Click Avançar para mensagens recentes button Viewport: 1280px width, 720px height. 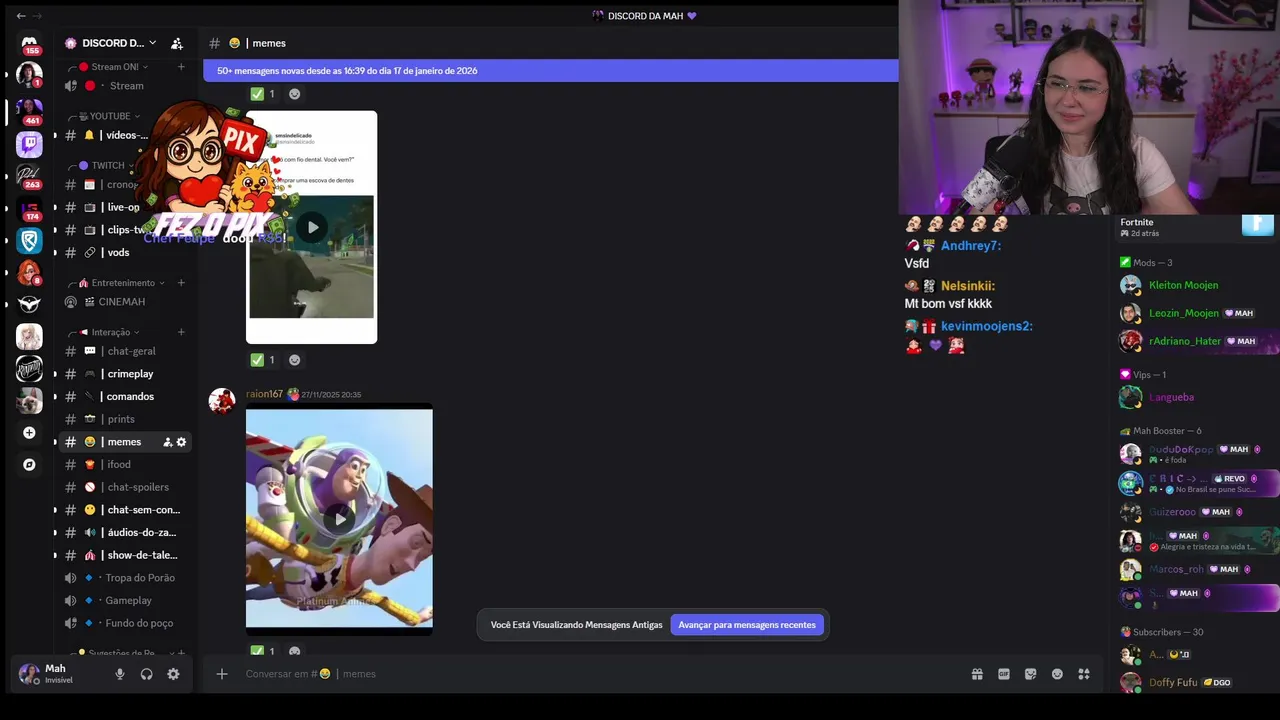coord(747,625)
